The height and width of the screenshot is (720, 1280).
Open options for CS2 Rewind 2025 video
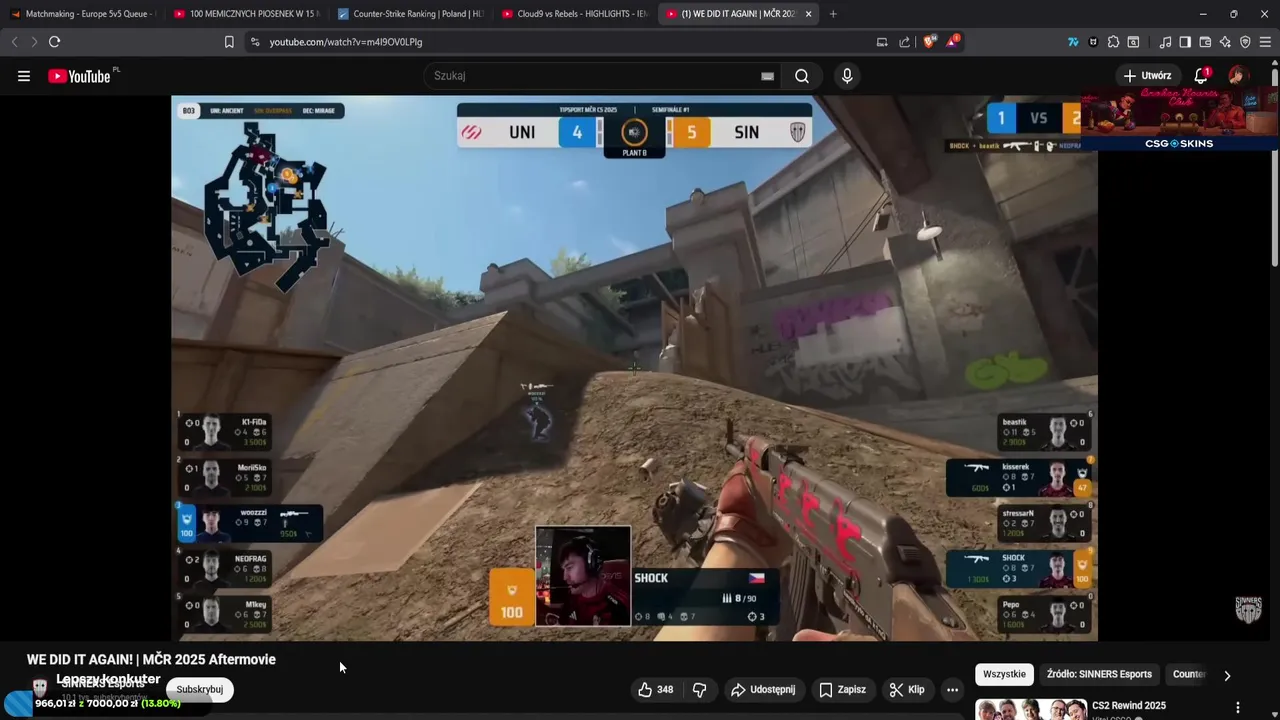1238,707
